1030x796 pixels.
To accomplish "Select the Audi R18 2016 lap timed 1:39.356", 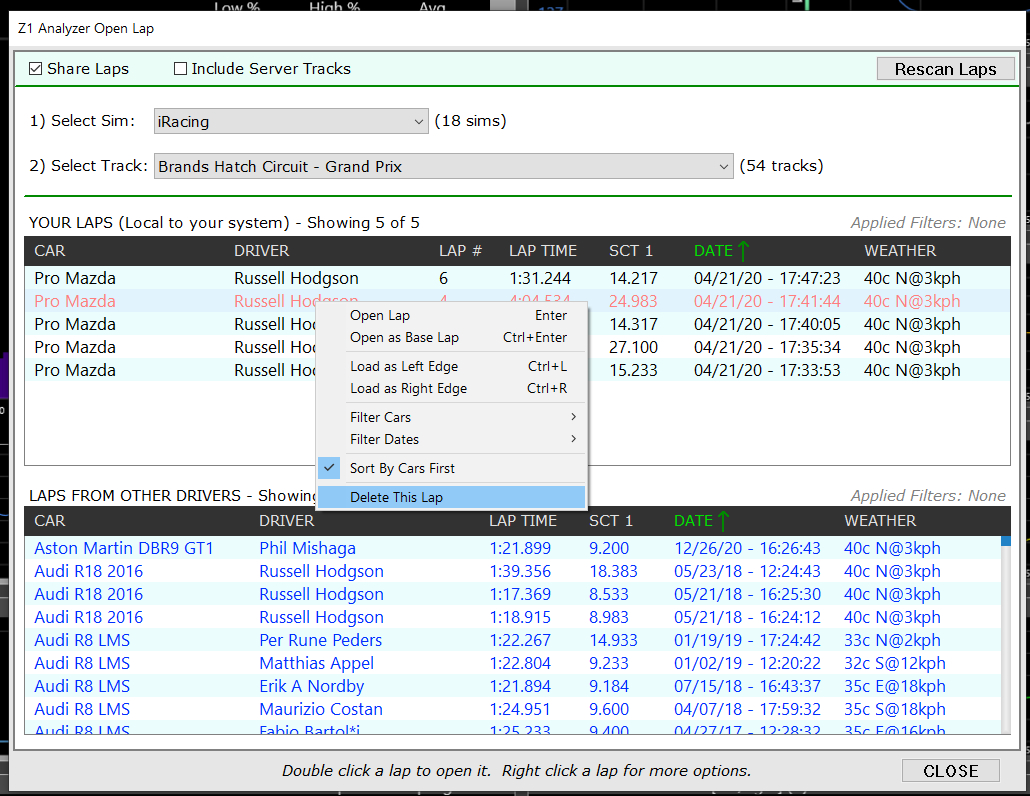I will [x=512, y=571].
